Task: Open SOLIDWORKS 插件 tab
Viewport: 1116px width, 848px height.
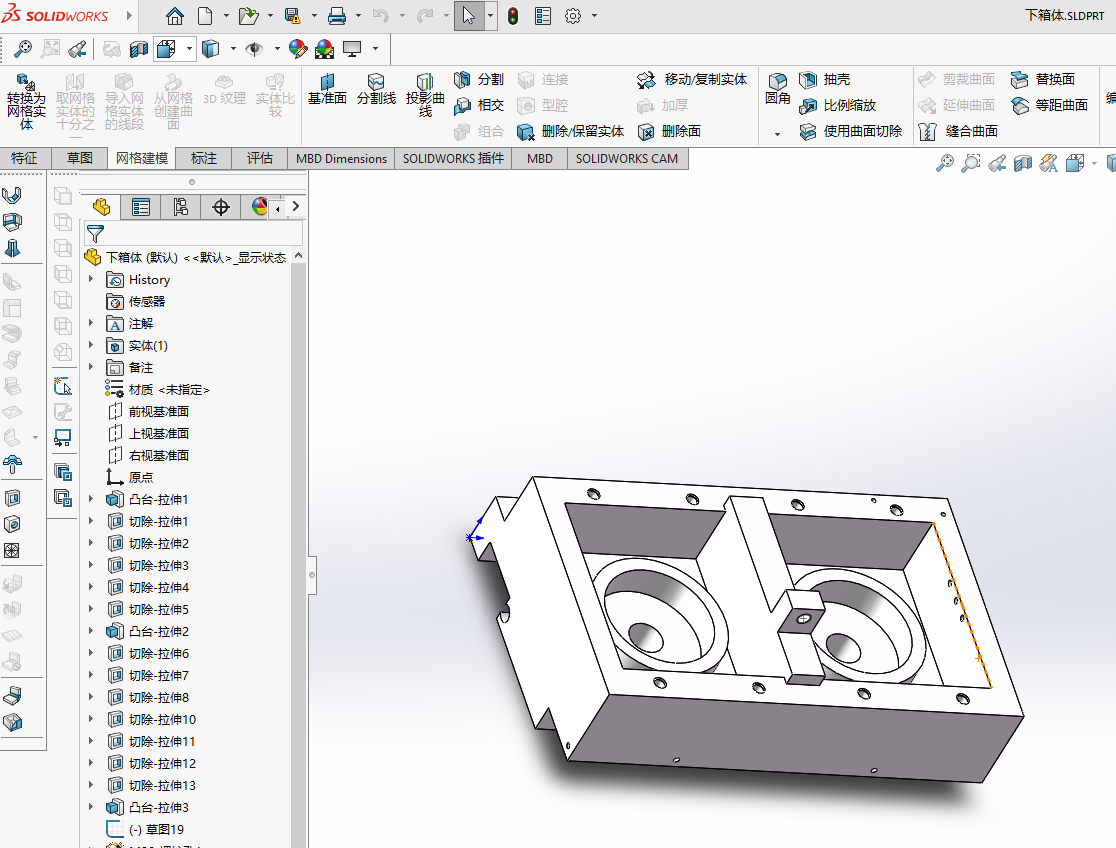Action: point(453,158)
